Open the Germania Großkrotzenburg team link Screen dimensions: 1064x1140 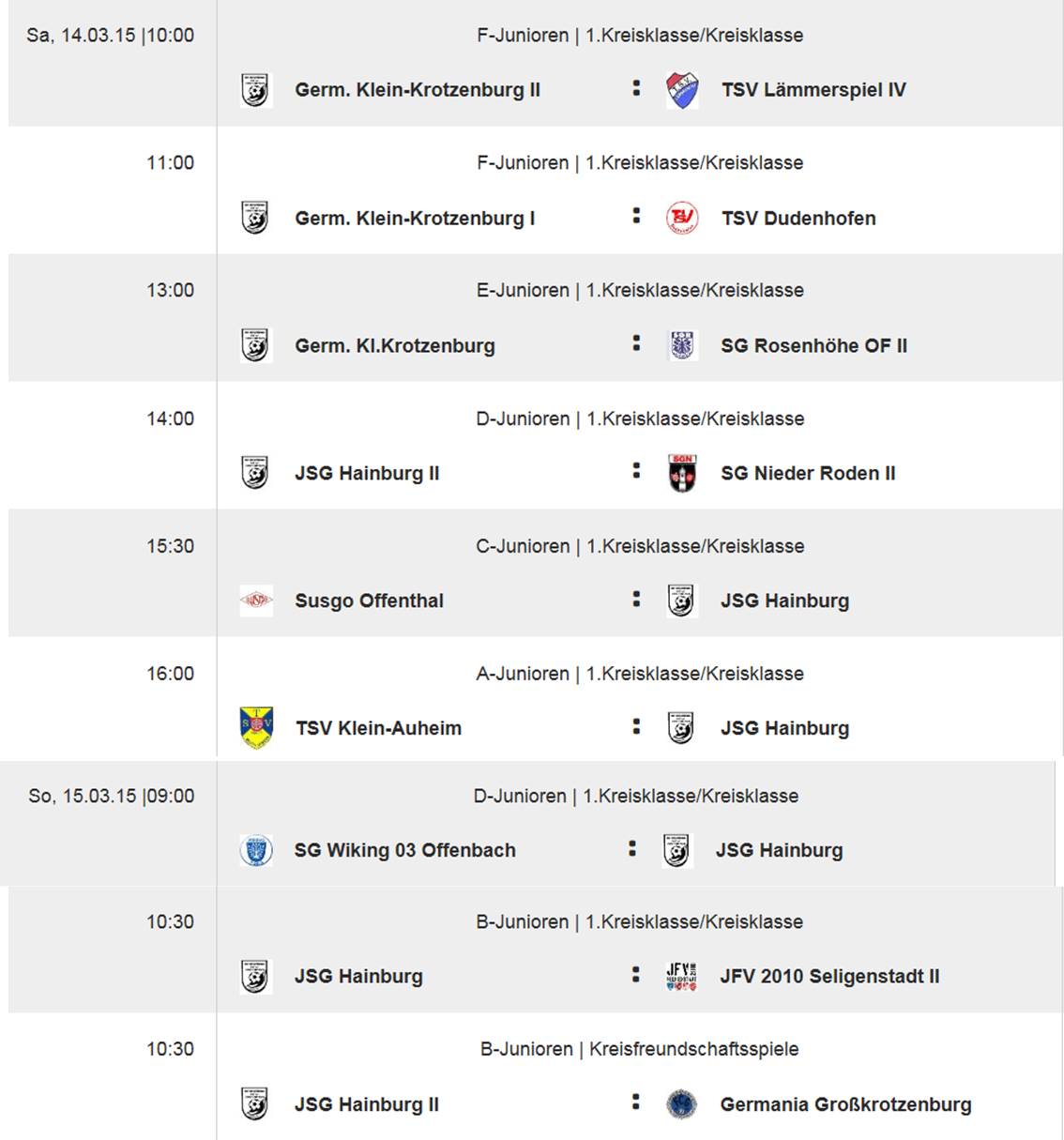(845, 1104)
